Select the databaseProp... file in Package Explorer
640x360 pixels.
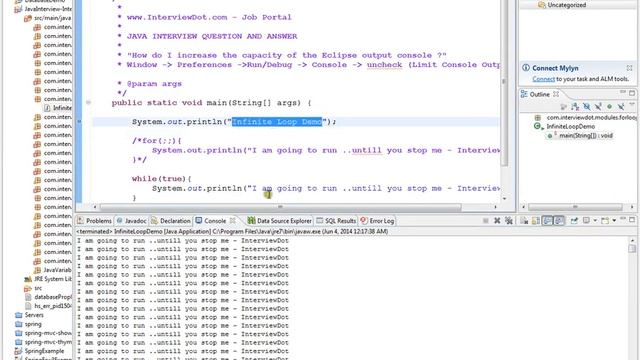click(48, 297)
